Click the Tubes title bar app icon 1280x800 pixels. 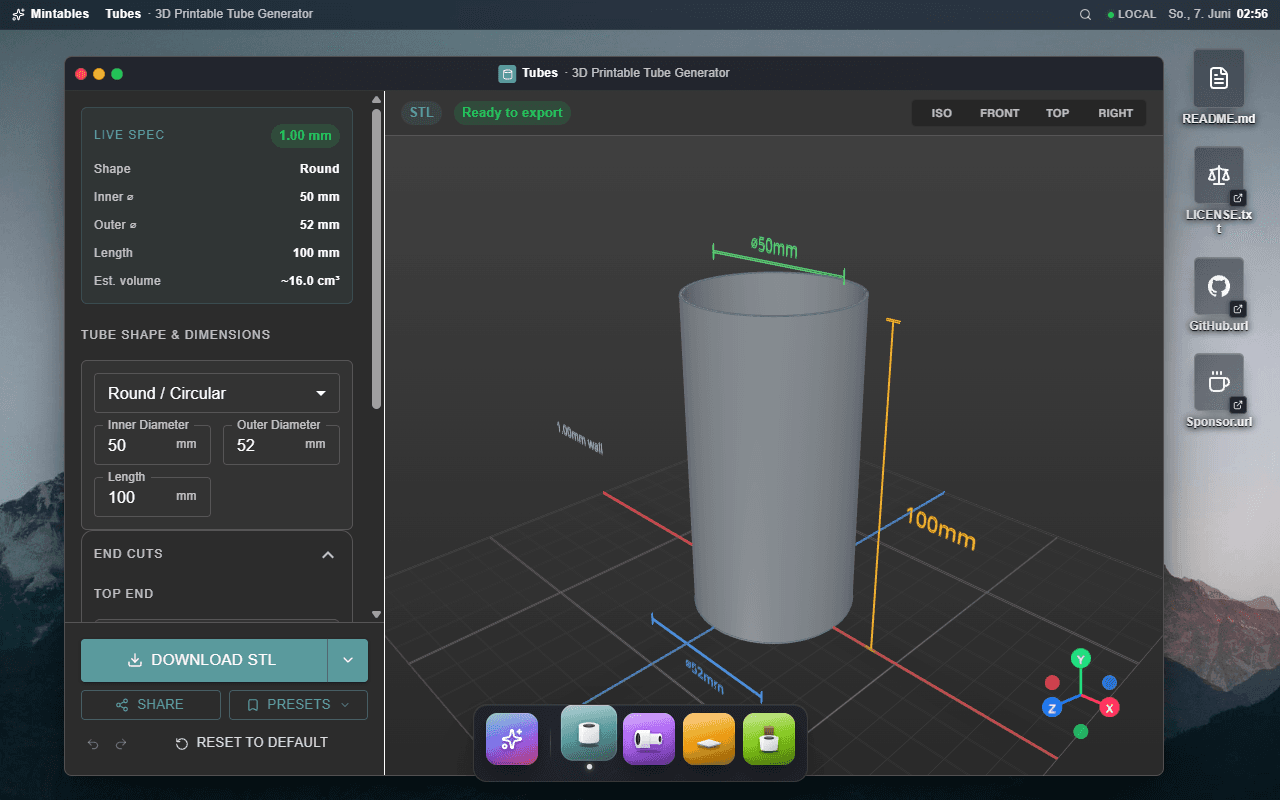click(507, 73)
